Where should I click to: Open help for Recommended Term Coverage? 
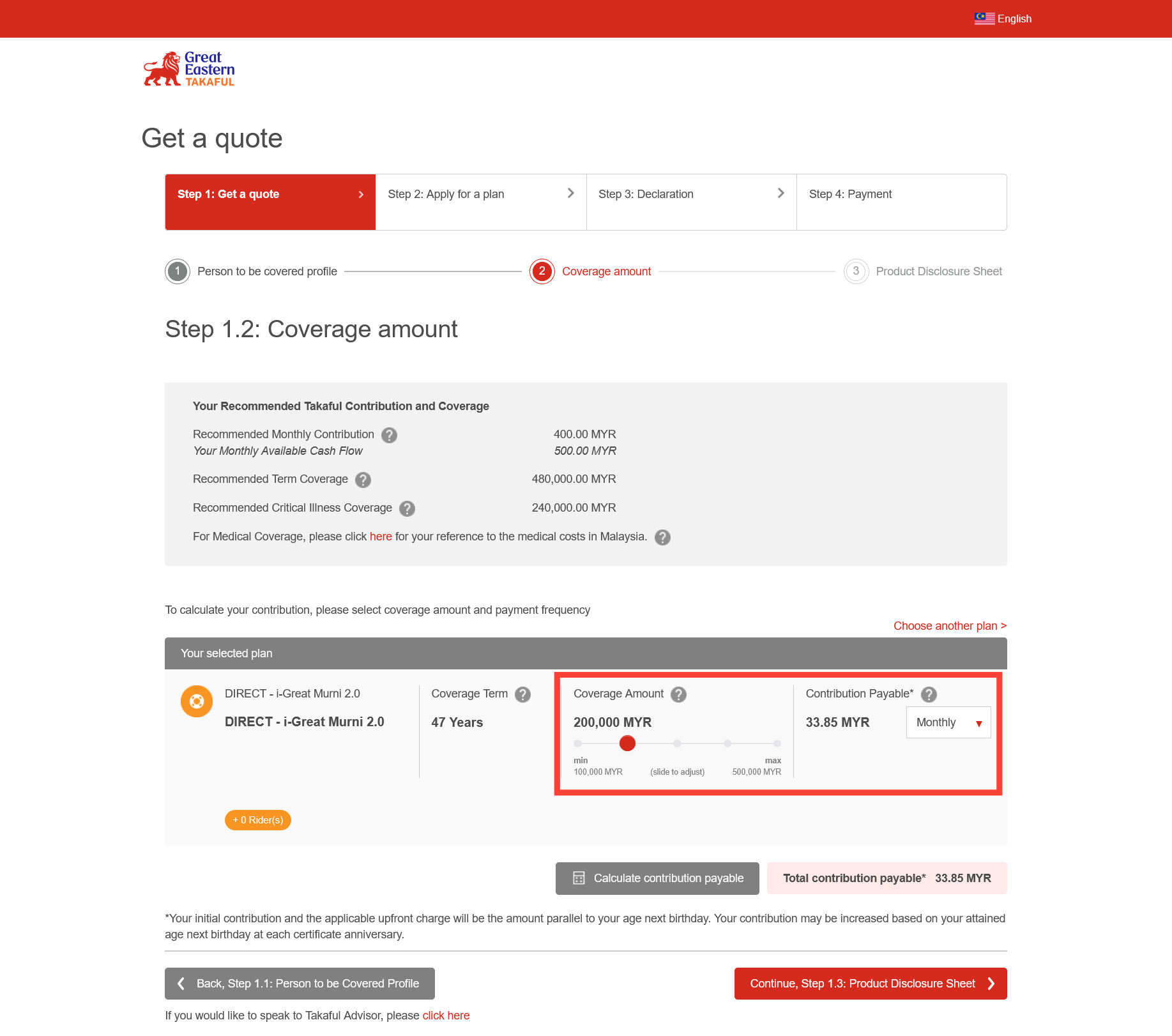coord(363,480)
